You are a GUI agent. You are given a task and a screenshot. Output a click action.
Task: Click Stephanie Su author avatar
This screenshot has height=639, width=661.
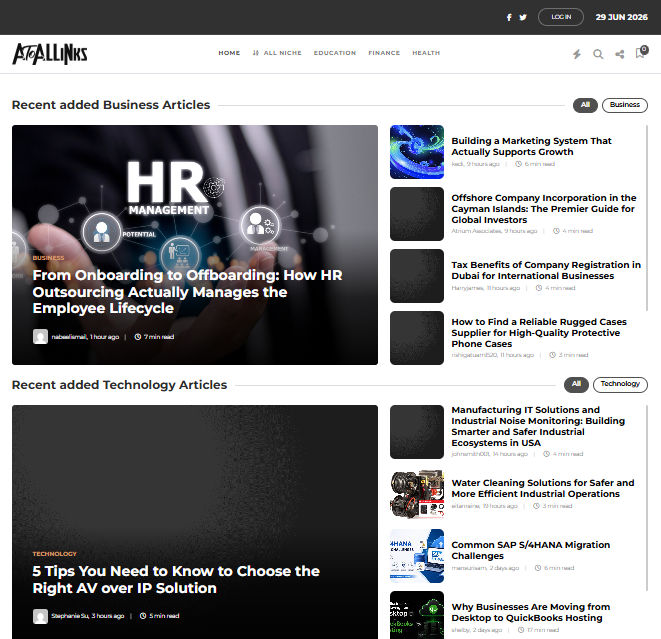click(40, 616)
